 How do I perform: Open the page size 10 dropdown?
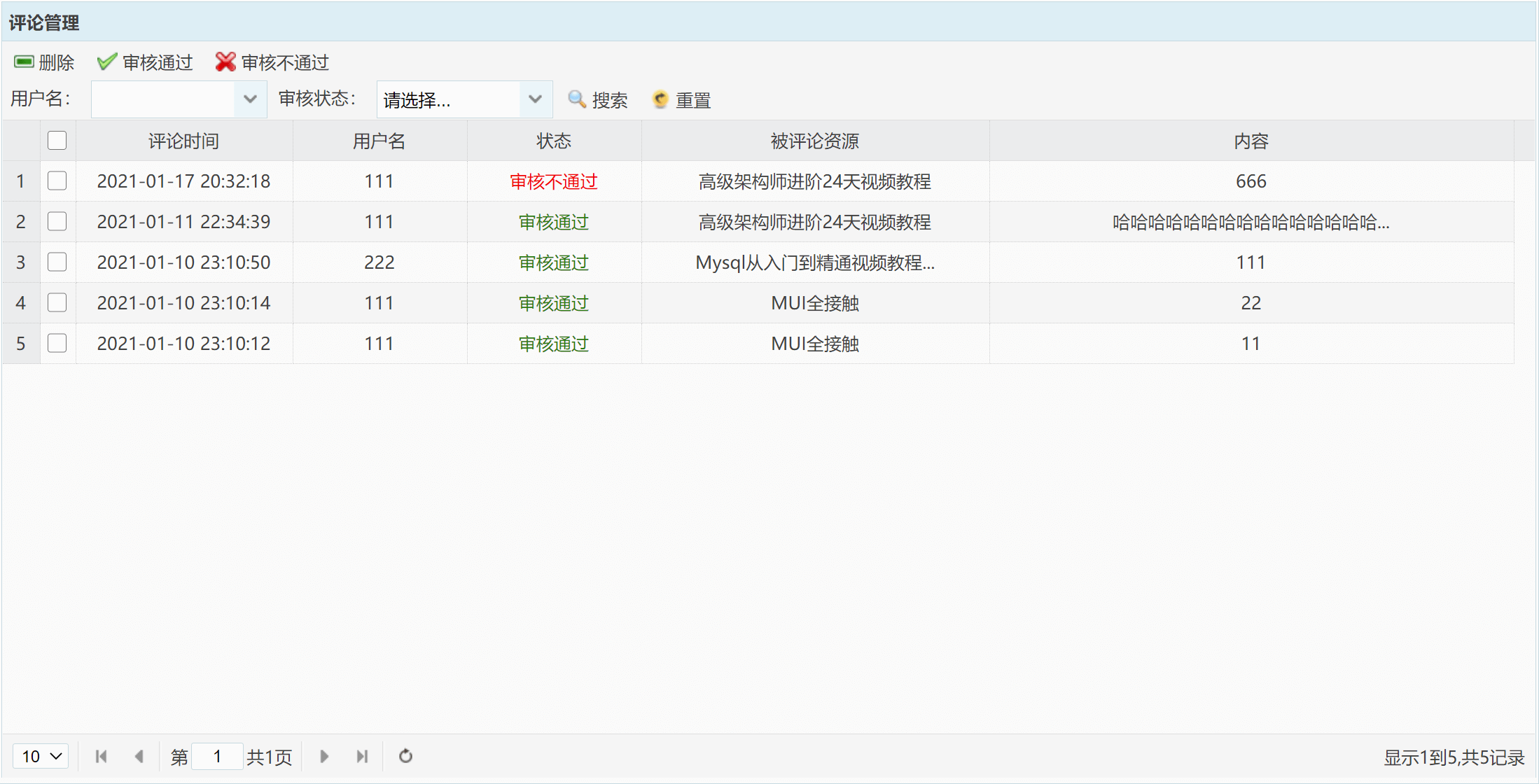pyautogui.click(x=41, y=756)
